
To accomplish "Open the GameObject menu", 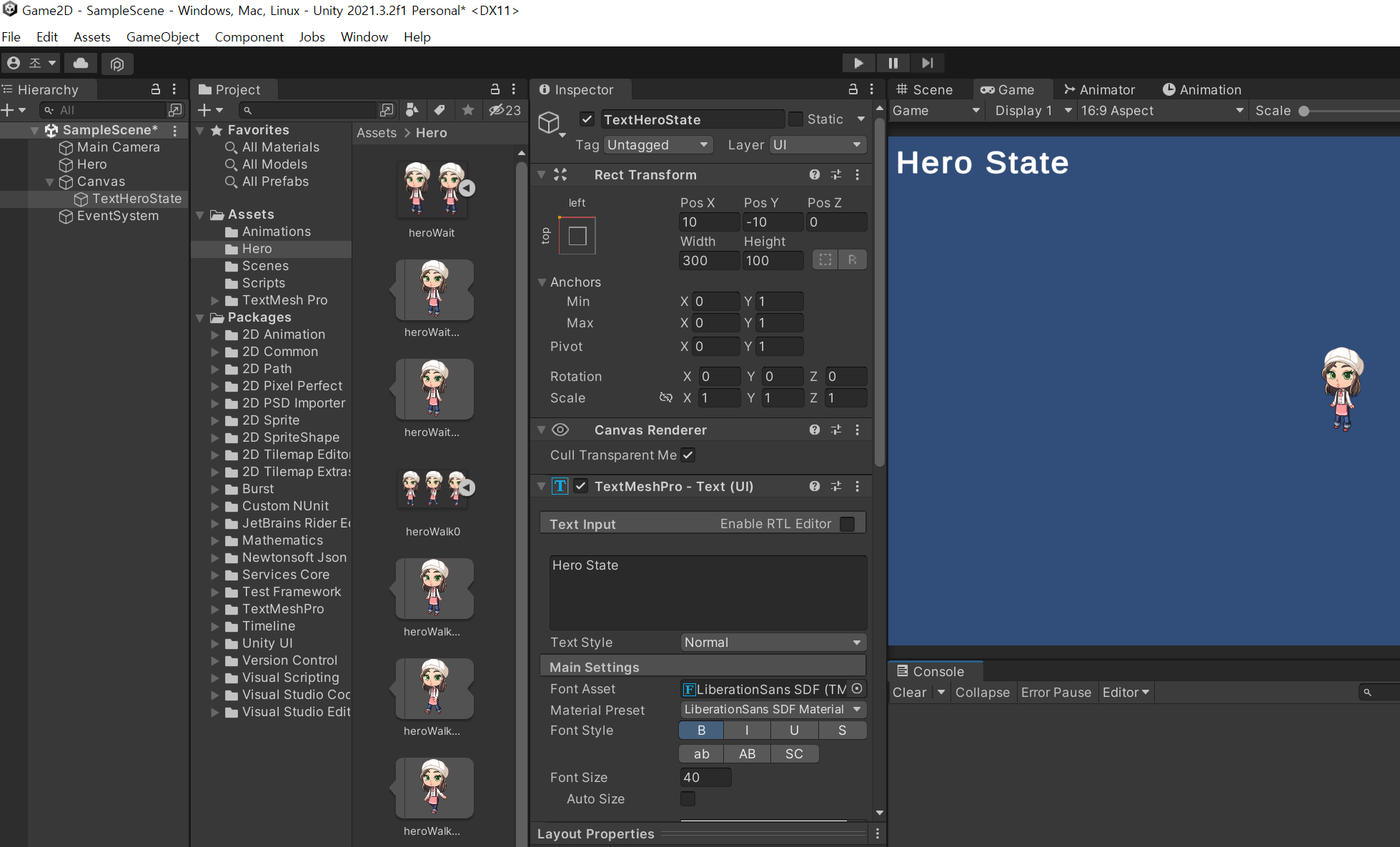I will [163, 37].
